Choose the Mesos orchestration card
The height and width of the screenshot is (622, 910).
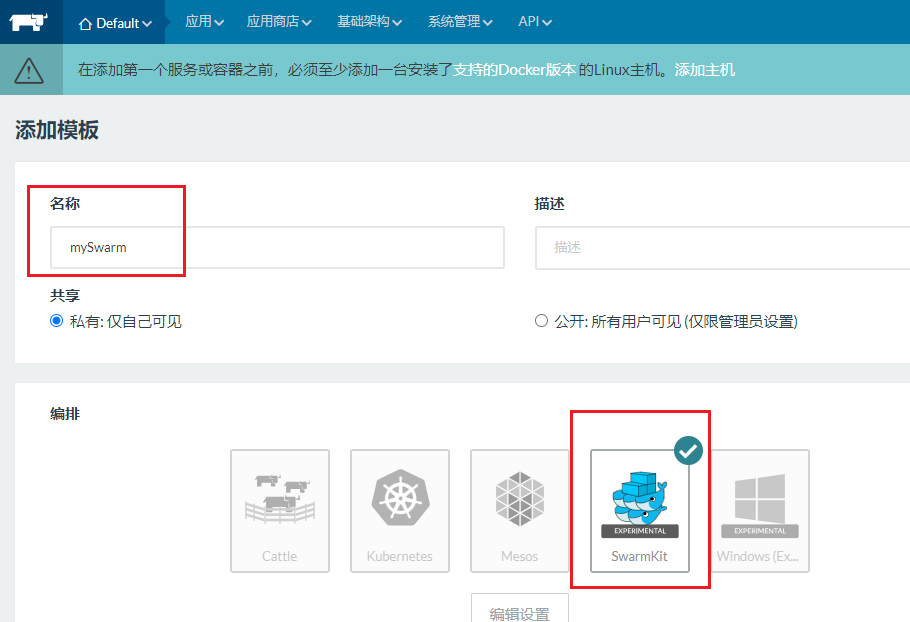coord(519,511)
